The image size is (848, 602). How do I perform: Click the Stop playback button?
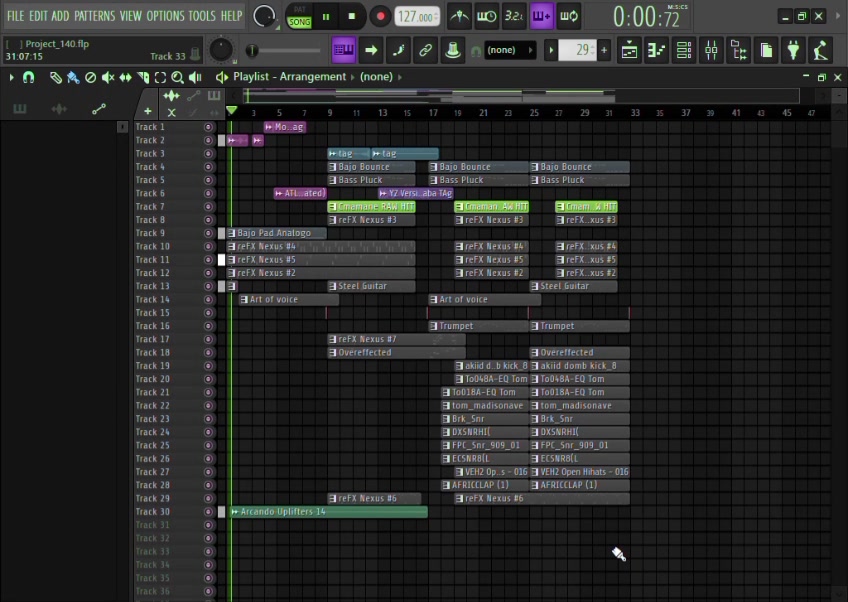point(351,16)
